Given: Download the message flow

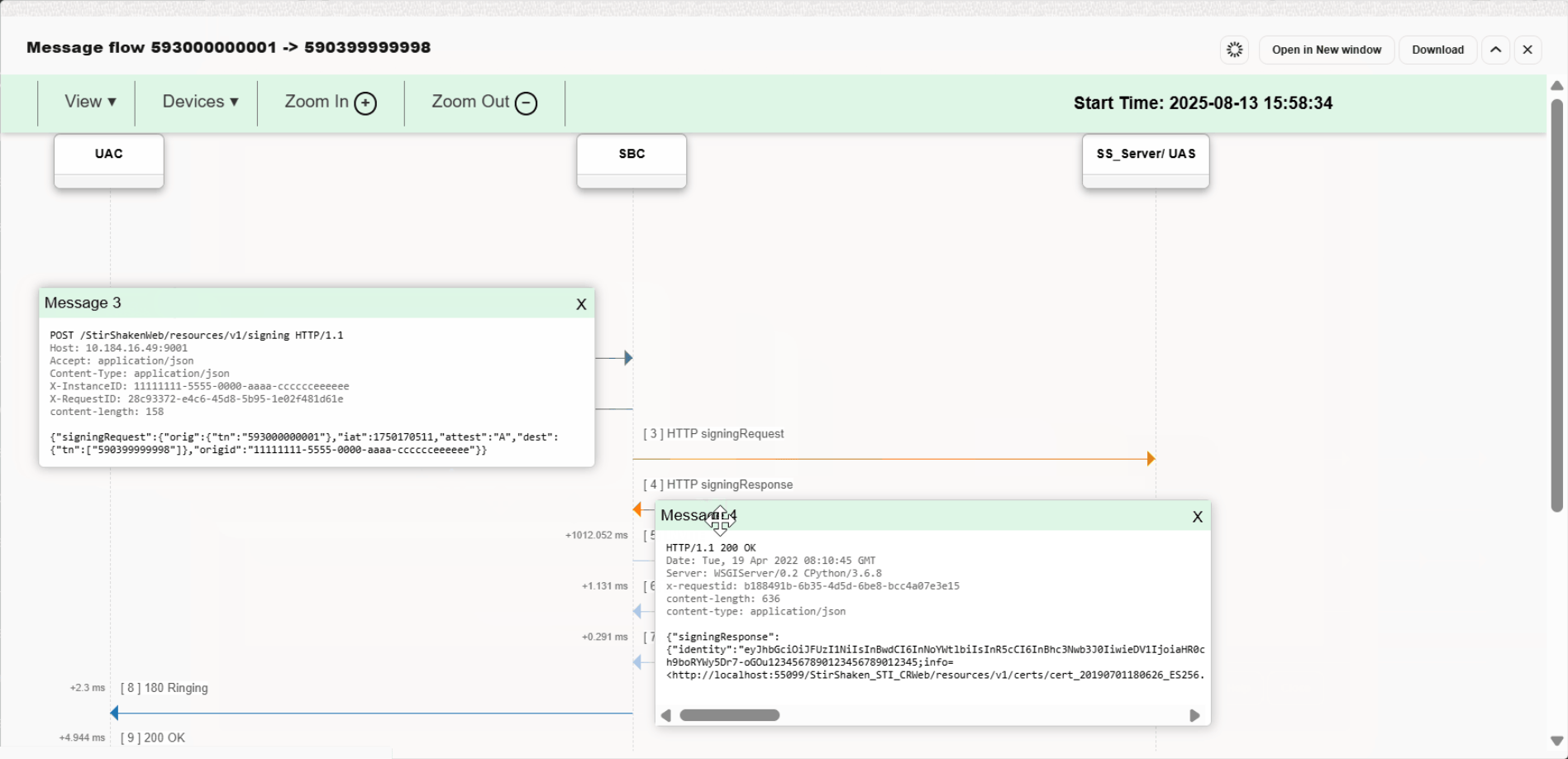Looking at the screenshot, I should (x=1437, y=50).
